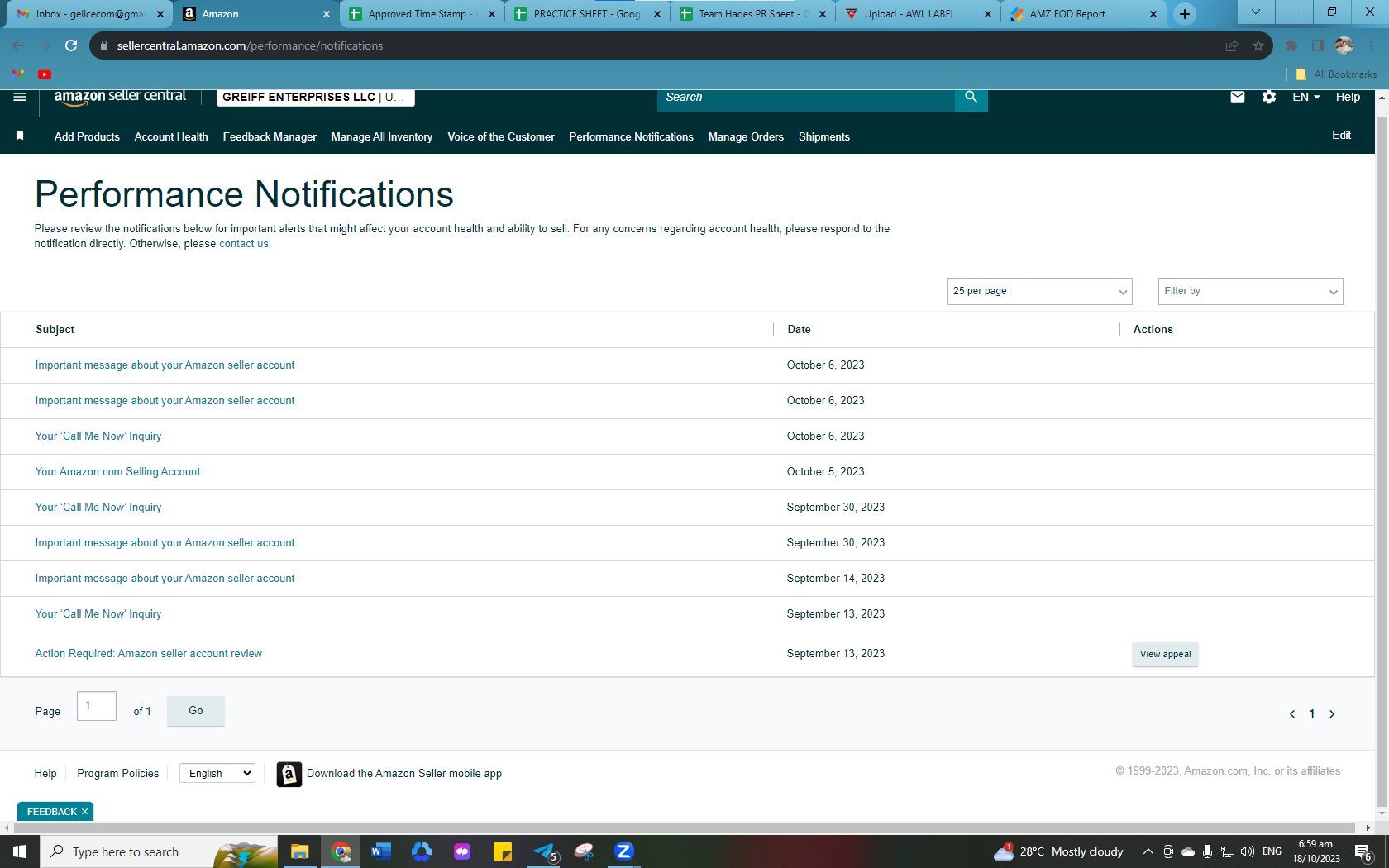1389x868 pixels.
Task: Open the Shipments nav item
Action: point(824,136)
